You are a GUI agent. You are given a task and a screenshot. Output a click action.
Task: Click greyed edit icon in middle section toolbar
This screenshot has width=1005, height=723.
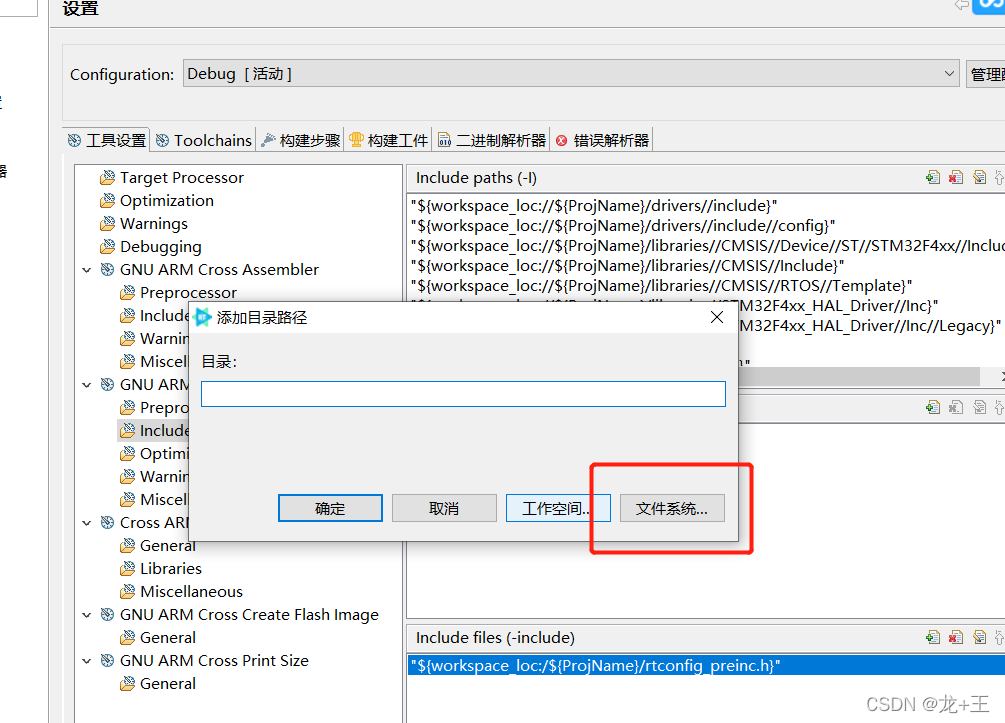point(979,407)
